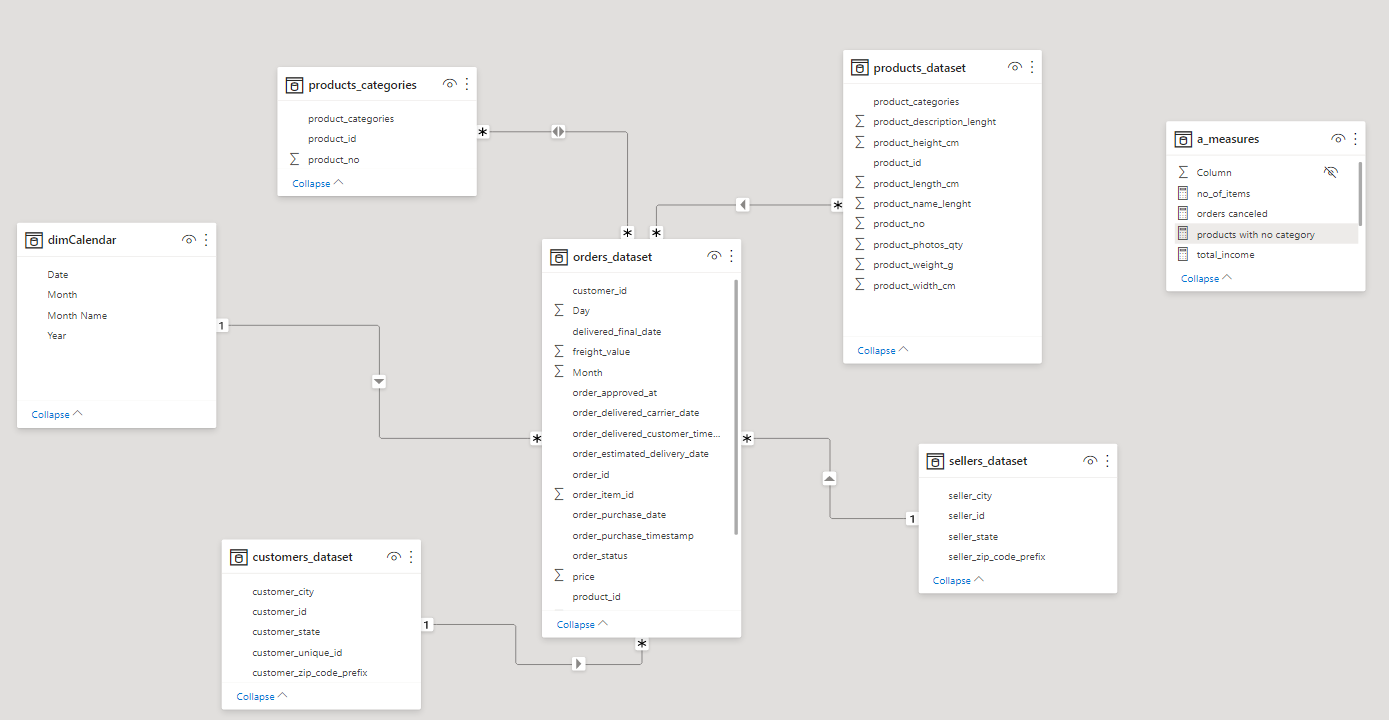Click the a_measures field list scrollbar
Screen dimensions: 1389x720
click(1360, 192)
